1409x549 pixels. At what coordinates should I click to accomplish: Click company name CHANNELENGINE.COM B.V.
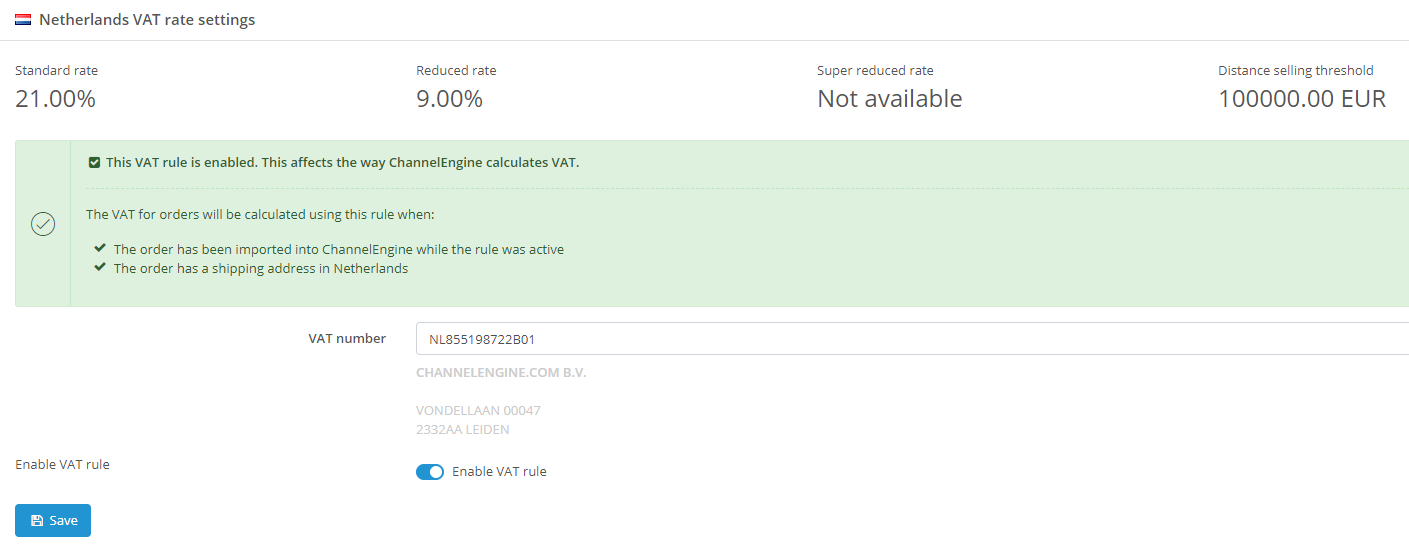click(501, 373)
